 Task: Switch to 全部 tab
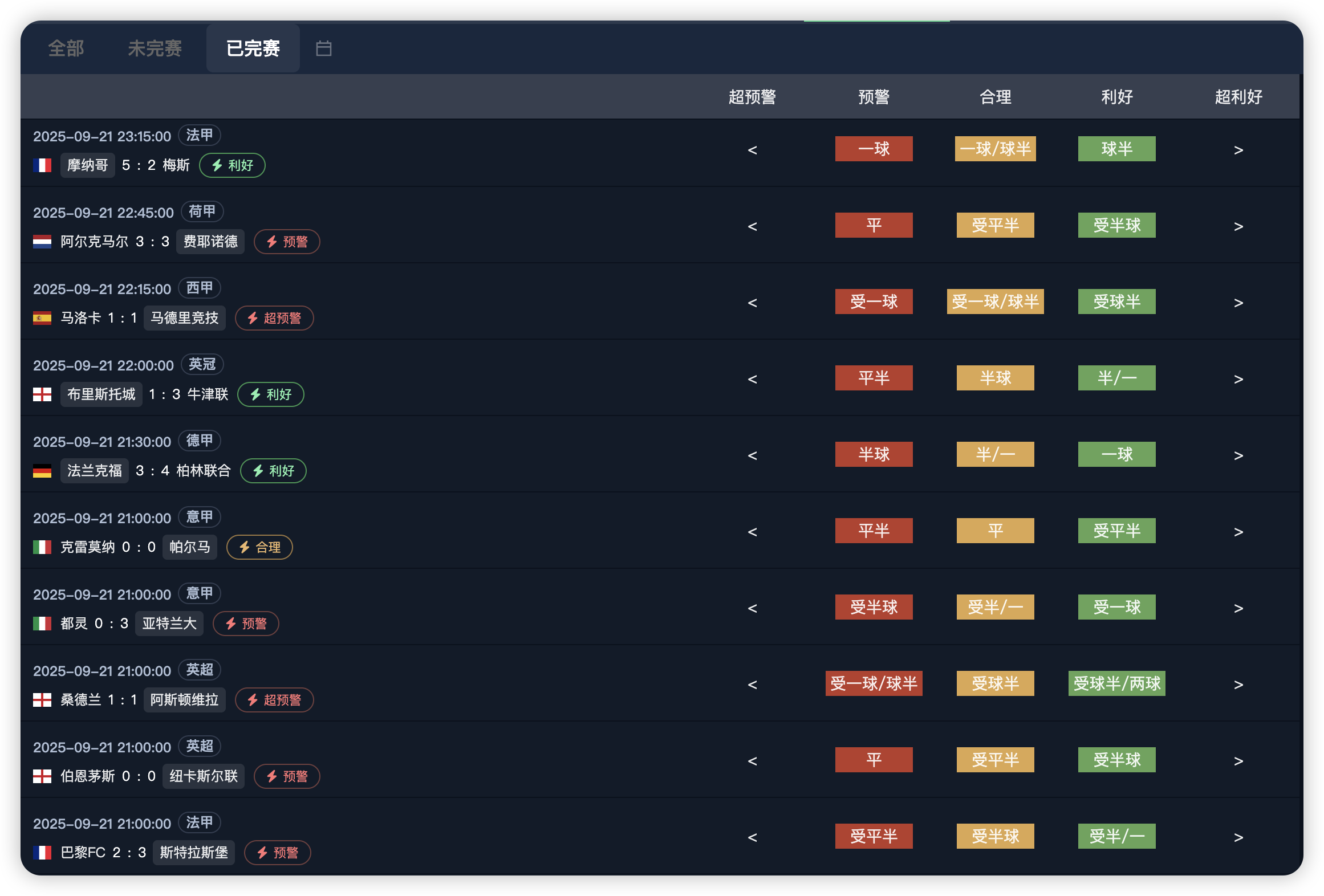tap(66, 48)
